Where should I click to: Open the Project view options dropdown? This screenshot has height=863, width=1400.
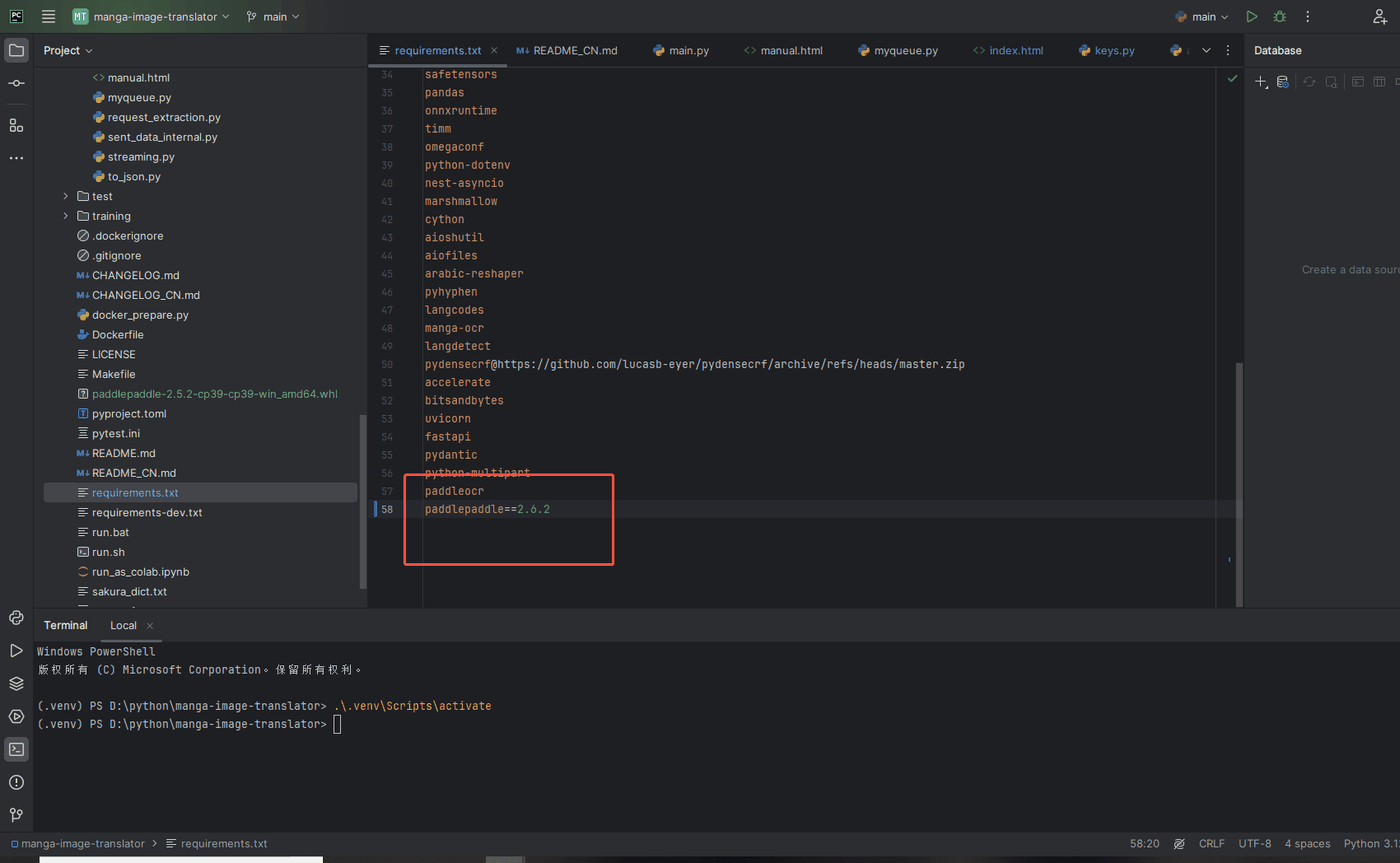pos(68,50)
